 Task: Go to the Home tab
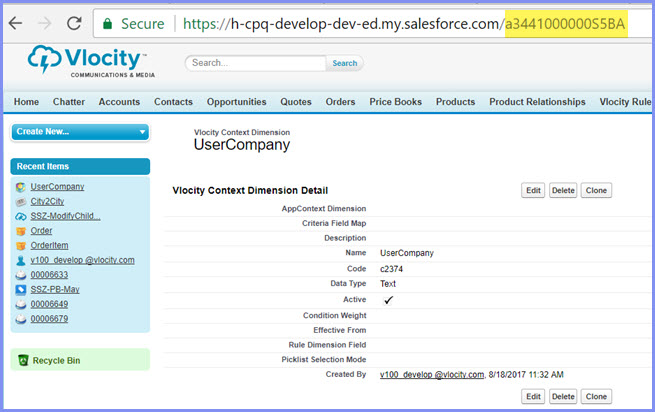[26, 102]
